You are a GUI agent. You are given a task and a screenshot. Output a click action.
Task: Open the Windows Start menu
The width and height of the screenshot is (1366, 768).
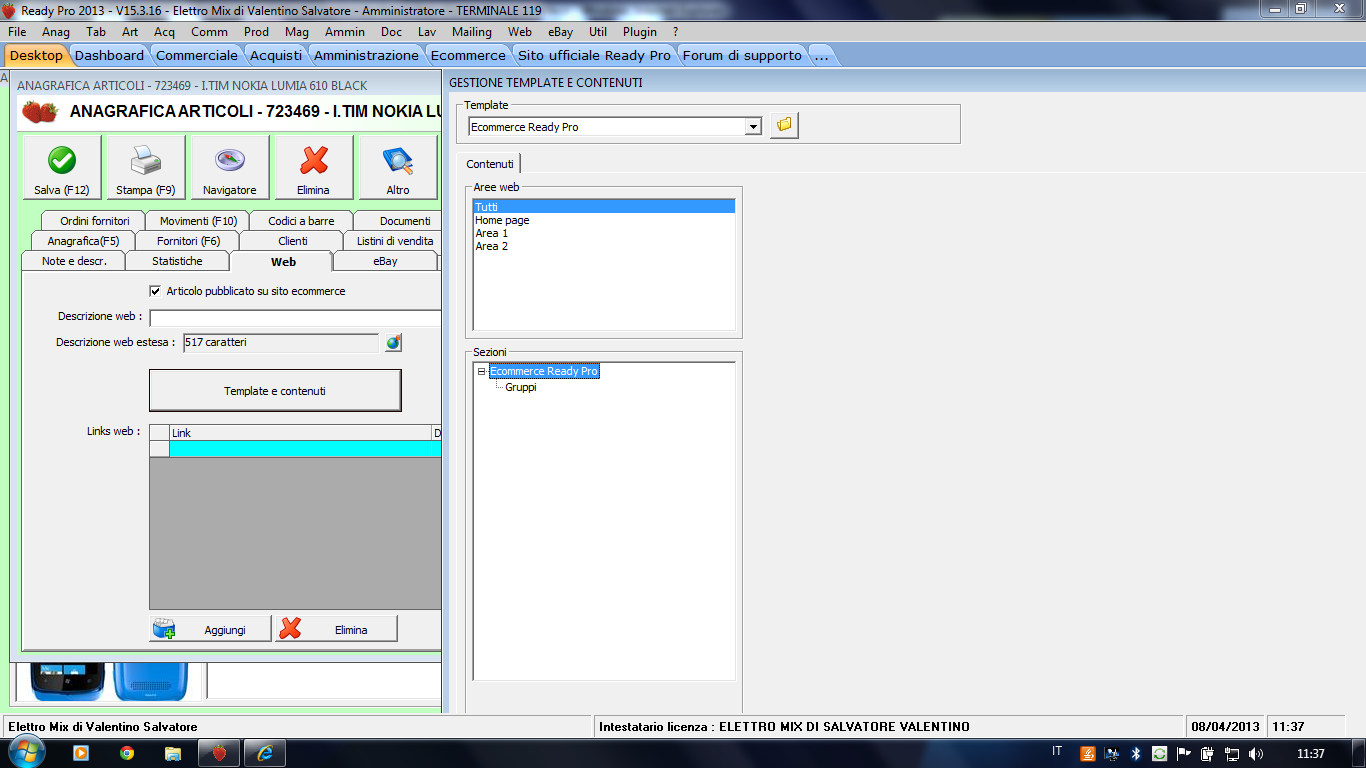[25, 752]
